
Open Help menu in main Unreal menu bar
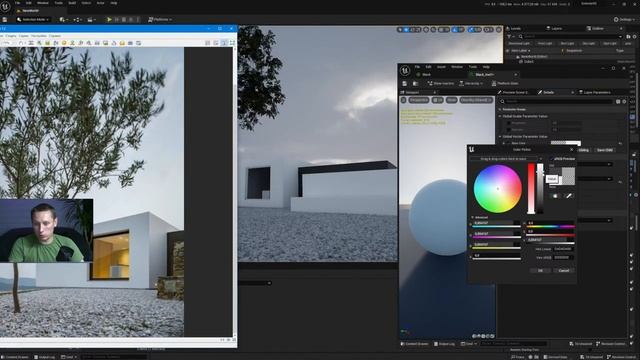[114, 3]
